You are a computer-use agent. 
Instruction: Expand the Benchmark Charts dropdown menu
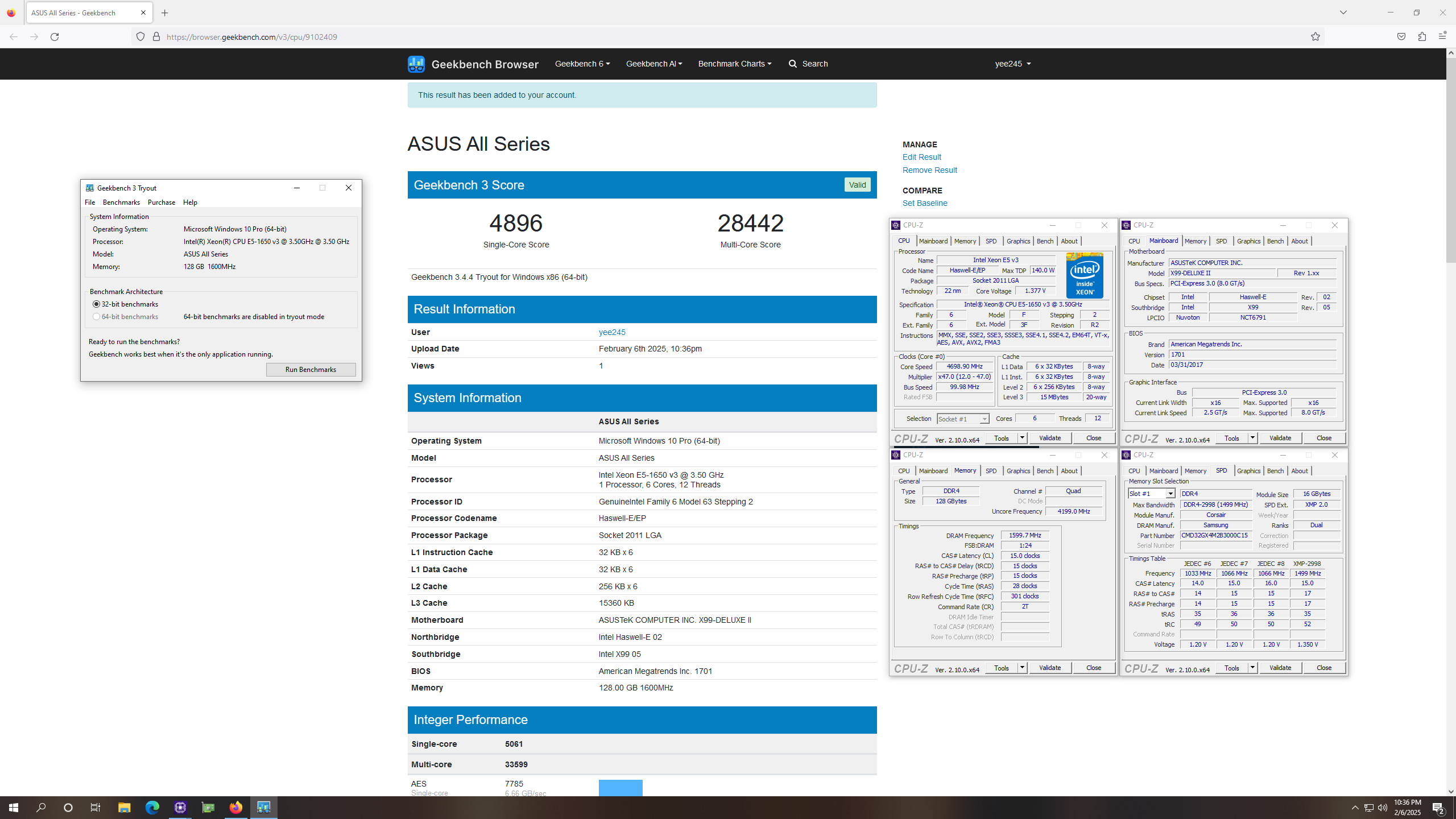[x=735, y=64]
